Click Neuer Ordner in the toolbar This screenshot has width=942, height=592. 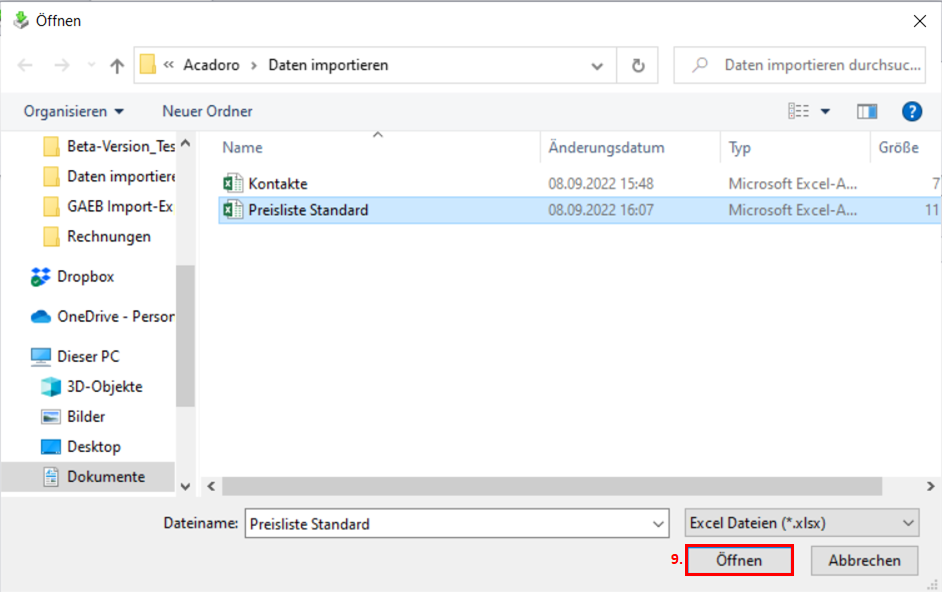207,111
